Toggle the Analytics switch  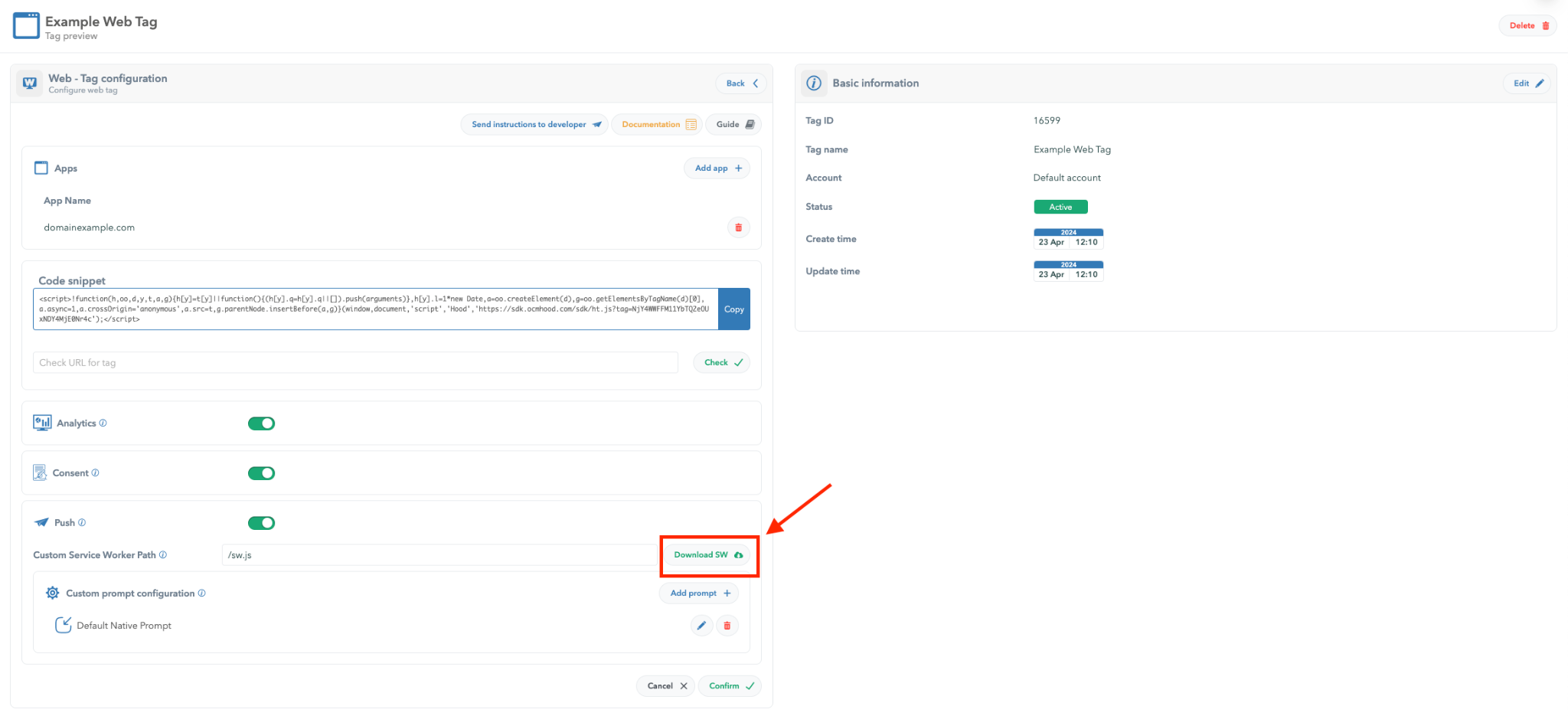tap(261, 423)
